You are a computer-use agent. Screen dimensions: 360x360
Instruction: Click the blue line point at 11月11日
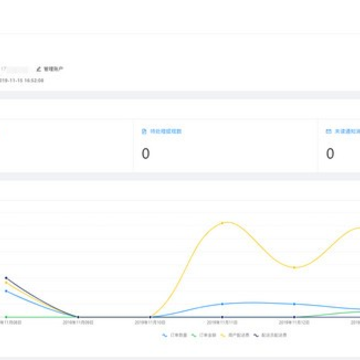tap(222, 304)
